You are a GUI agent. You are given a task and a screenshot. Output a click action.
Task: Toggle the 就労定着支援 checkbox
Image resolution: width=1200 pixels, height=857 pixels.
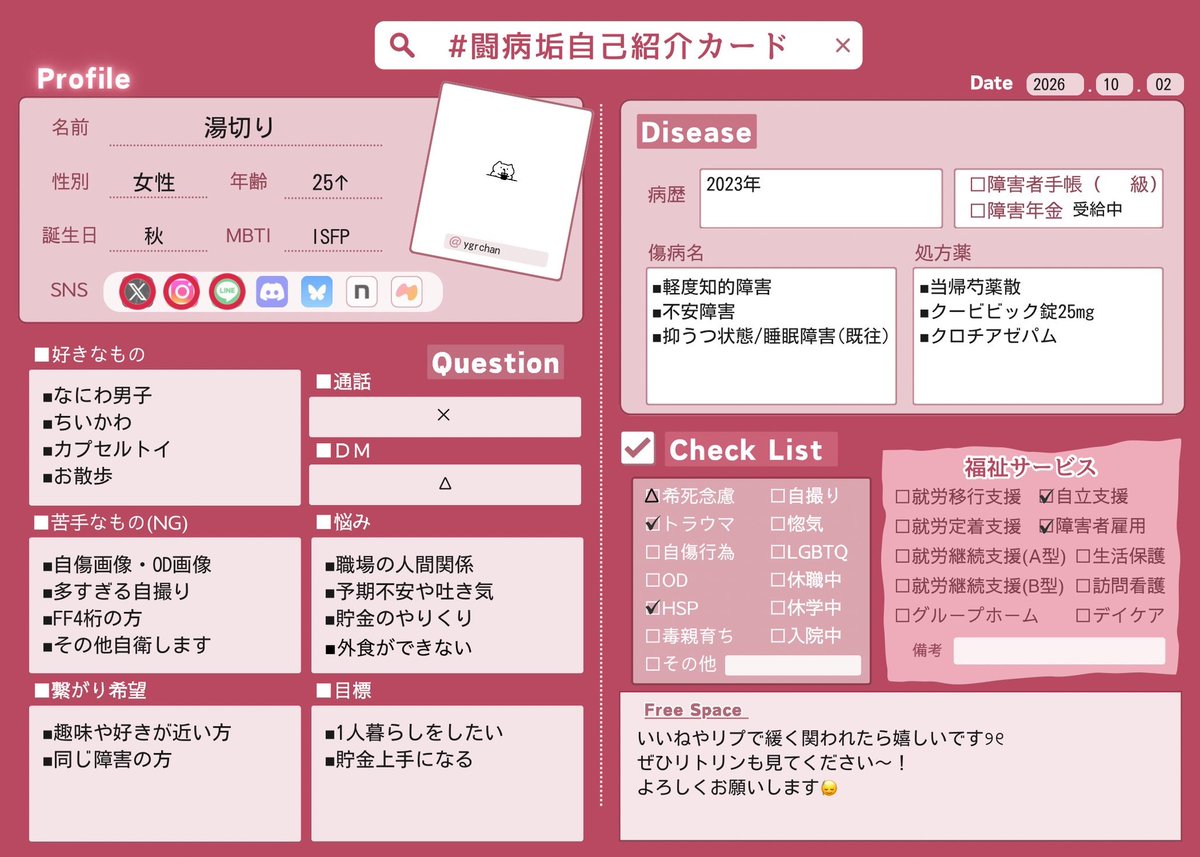pyautogui.click(x=902, y=526)
